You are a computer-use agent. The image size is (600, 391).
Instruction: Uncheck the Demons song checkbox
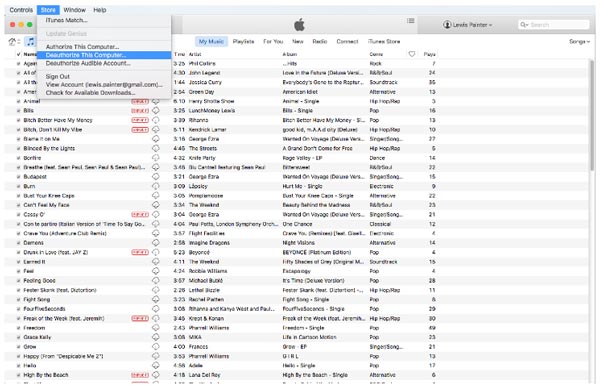click(18, 243)
